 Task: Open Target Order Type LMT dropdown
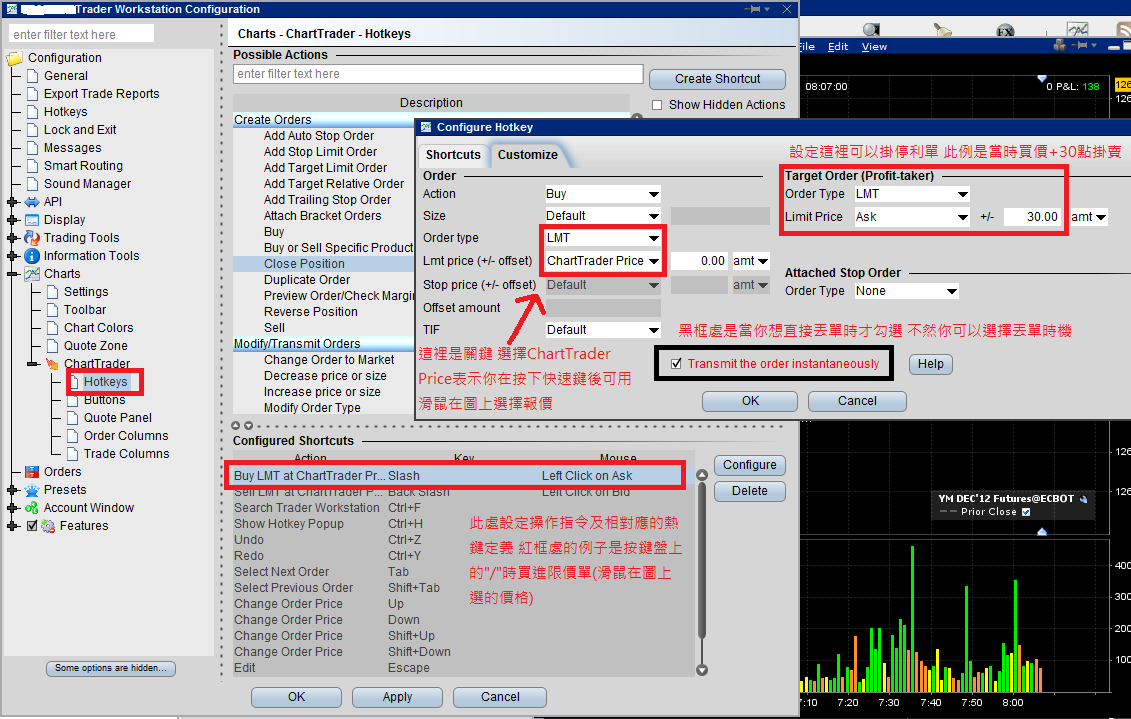pos(911,194)
